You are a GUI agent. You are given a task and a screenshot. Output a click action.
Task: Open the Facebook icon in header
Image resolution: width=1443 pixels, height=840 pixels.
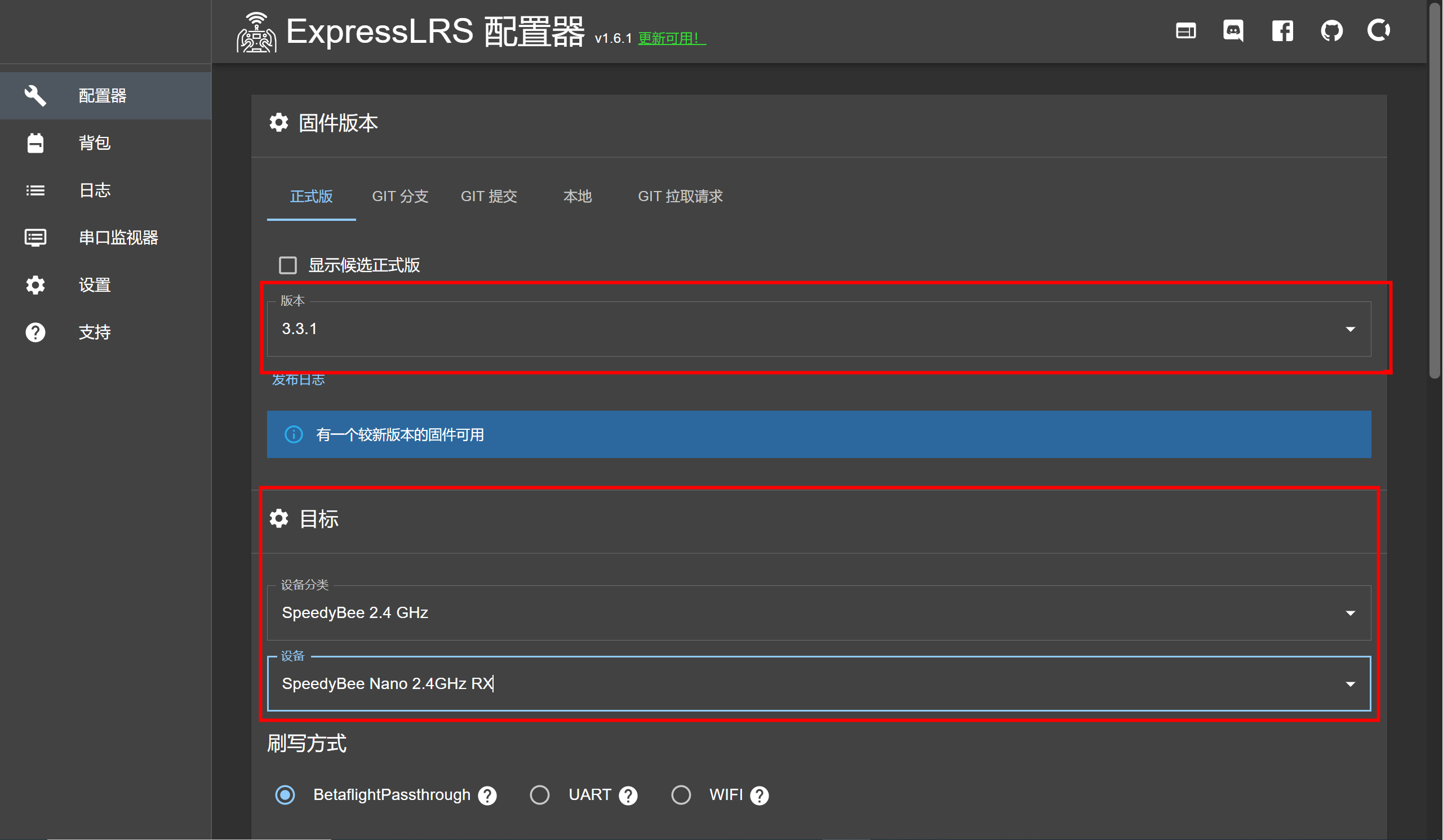coord(1282,31)
